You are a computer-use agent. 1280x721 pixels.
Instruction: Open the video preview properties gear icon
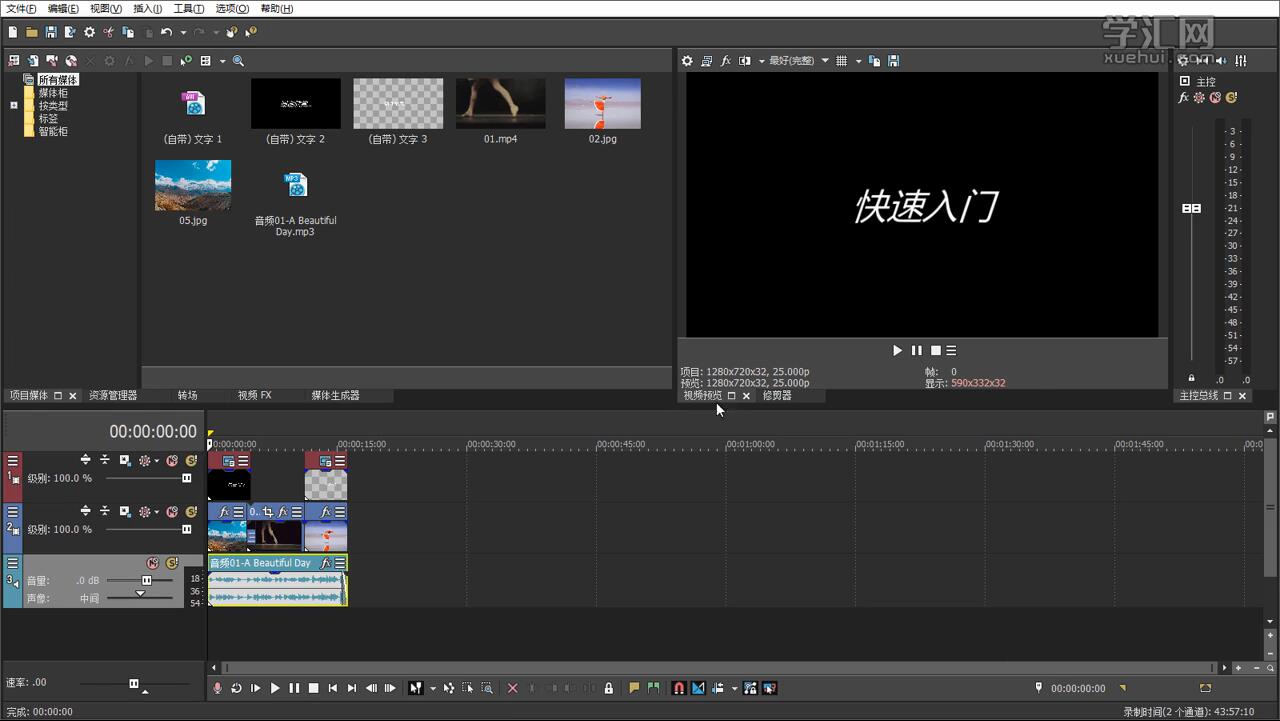point(687,61)
